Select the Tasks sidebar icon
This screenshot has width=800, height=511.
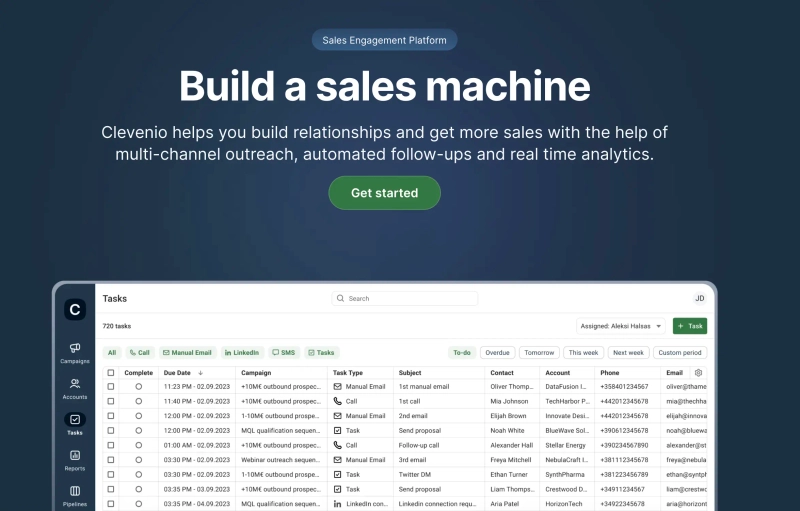click(75, 423)
